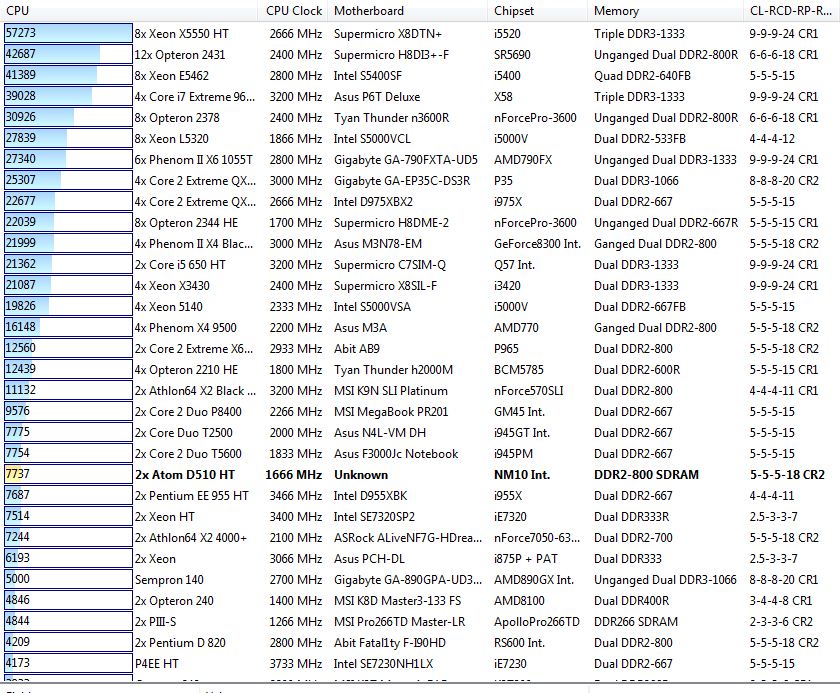Select the 12x Opteron 2431 entry
840x693 pixels.
point(180,55)
